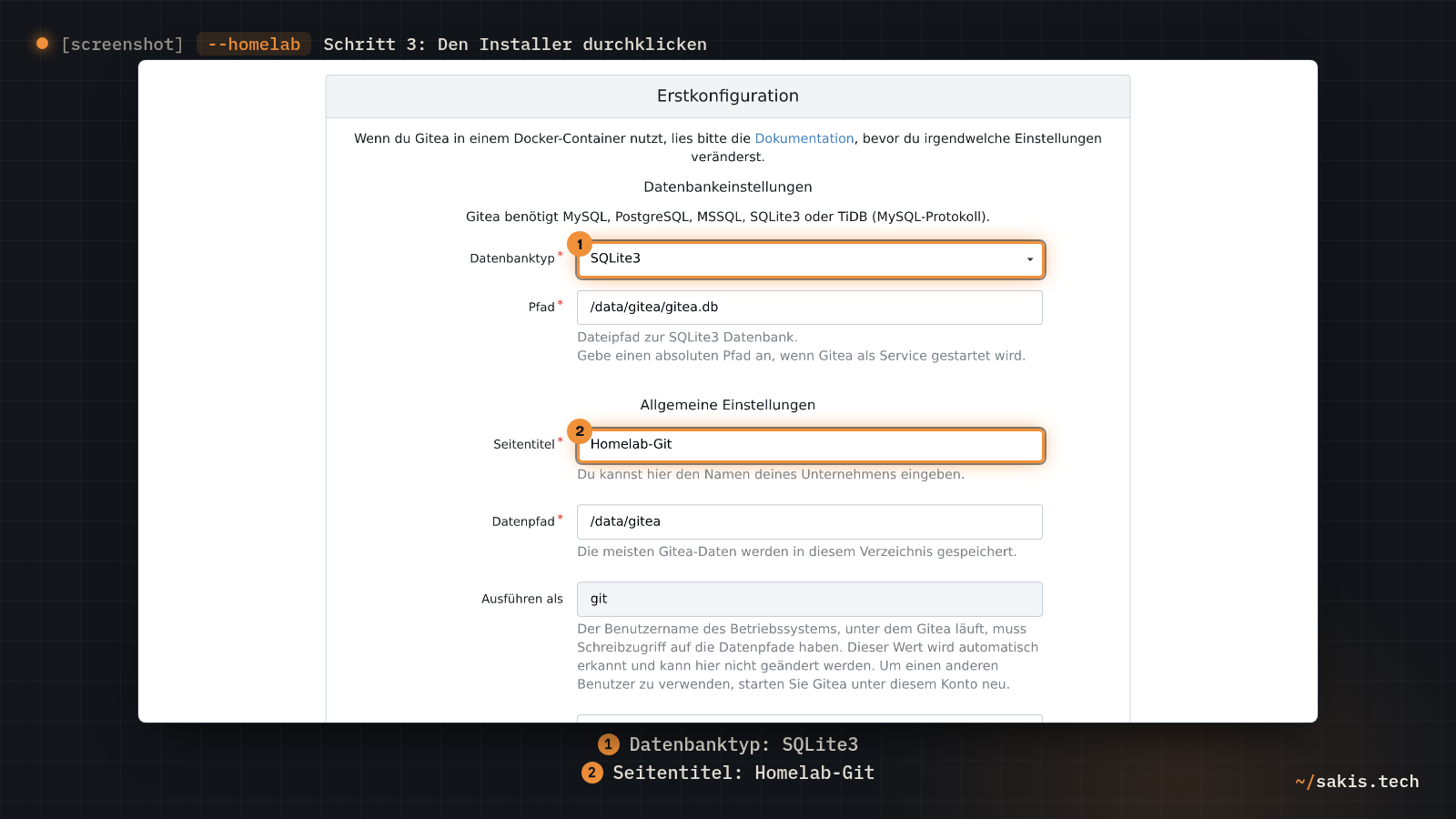Click the Datenbanktyp label

click(x=512, y=258)
